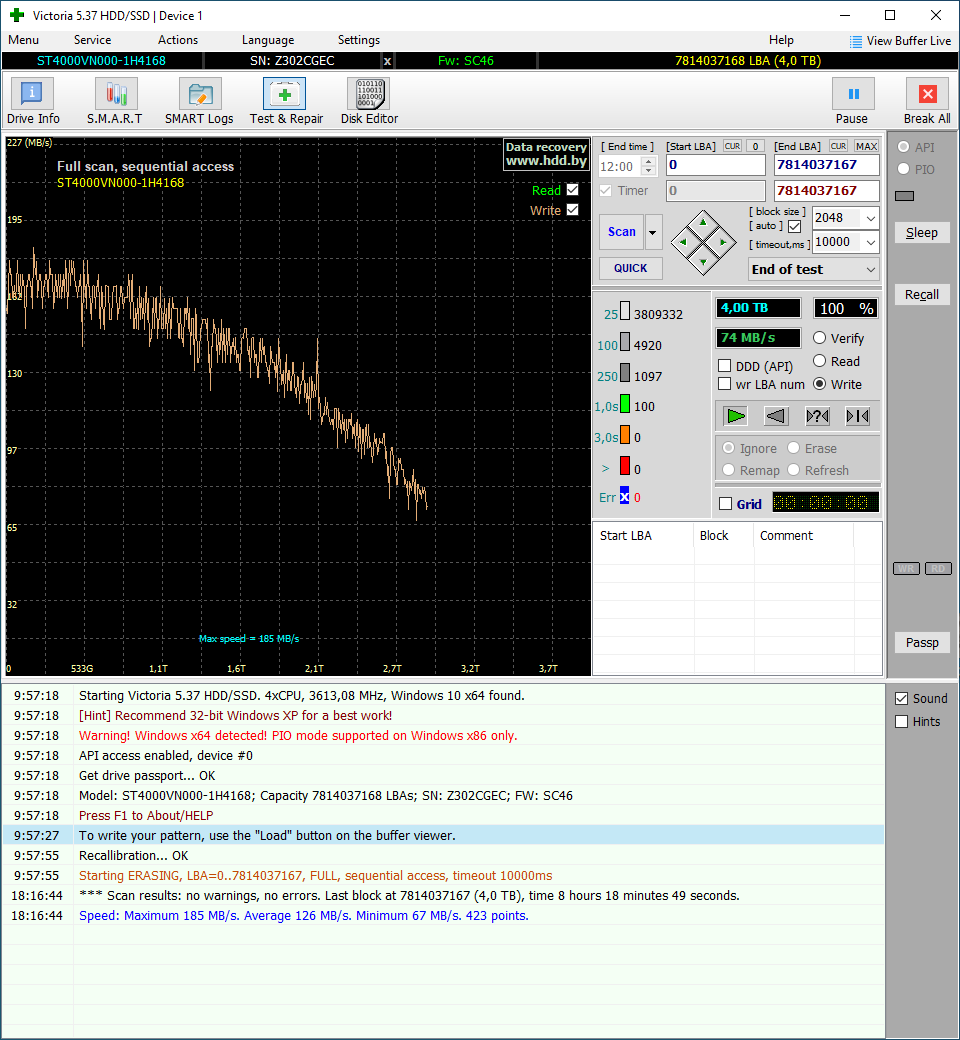Viewport: 960px width, 1040px height.
Task: Launch the Disk Editor tool
Action: [x=369, y=101]
